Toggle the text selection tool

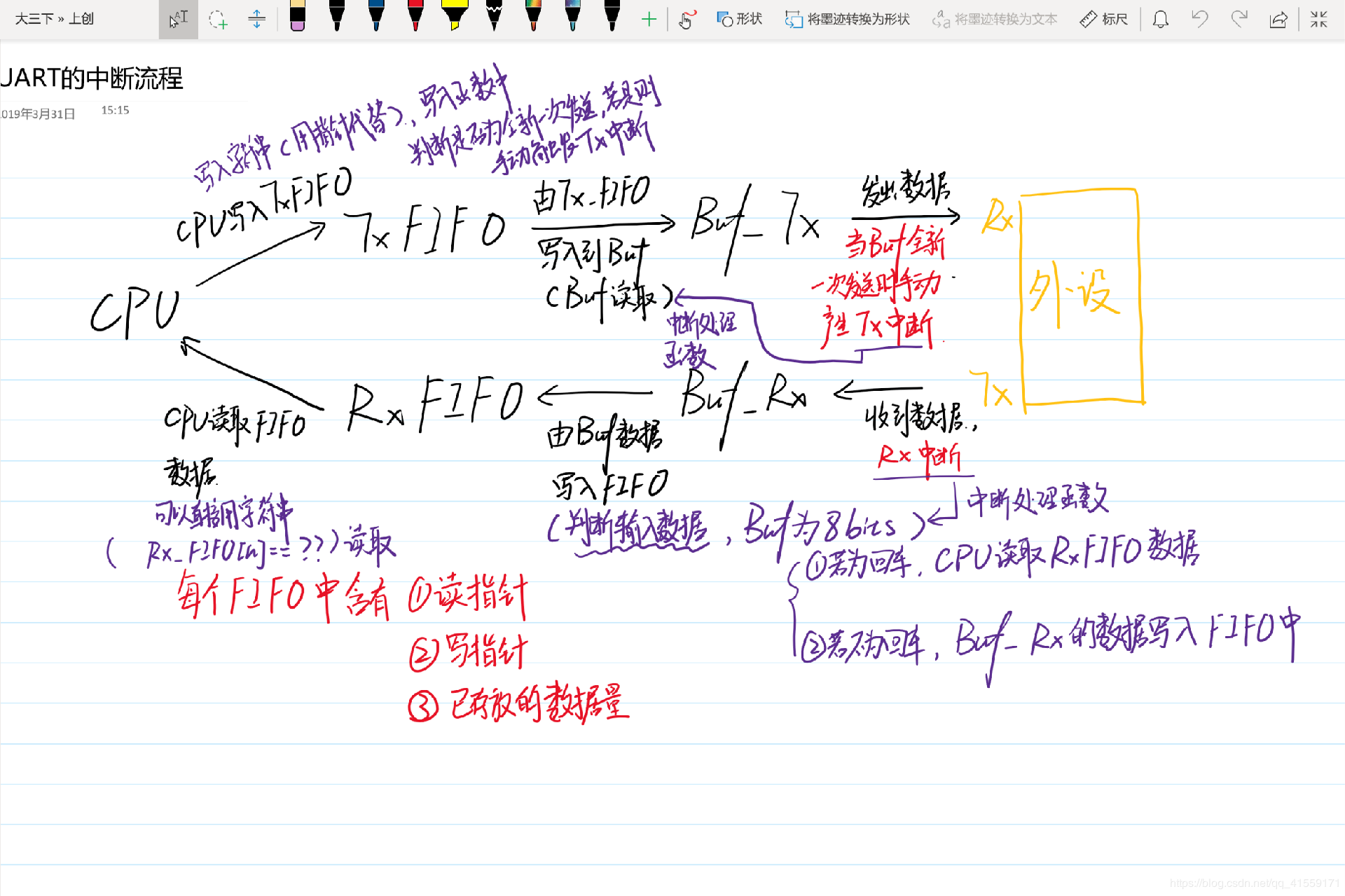[x=179, y=19]
